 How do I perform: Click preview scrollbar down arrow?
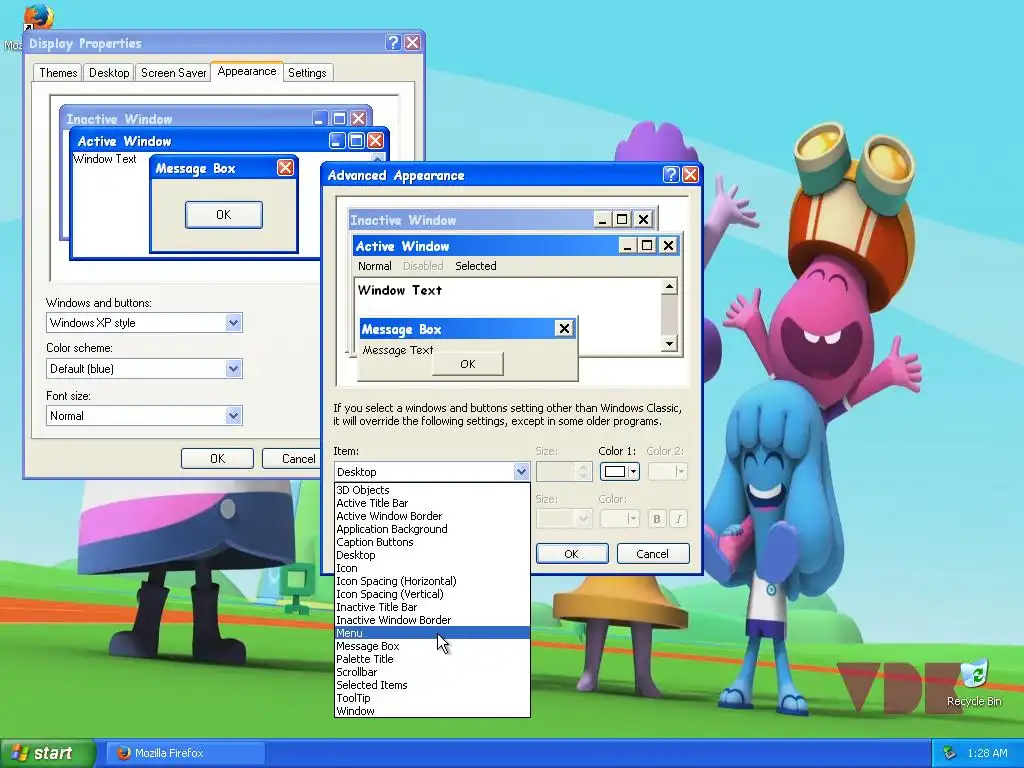click(x=669, y=344)
